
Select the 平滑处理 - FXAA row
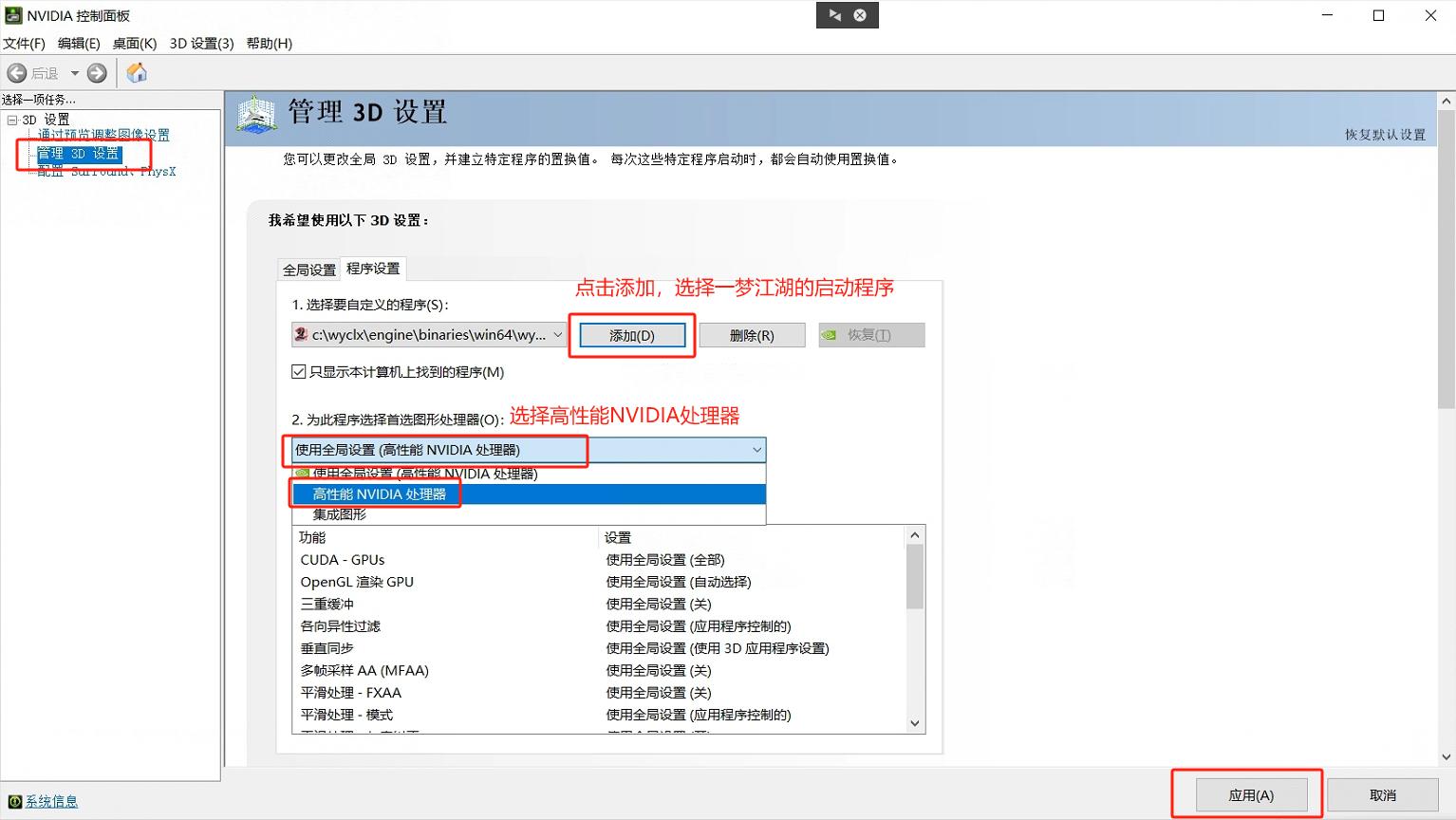pos(599,693)
